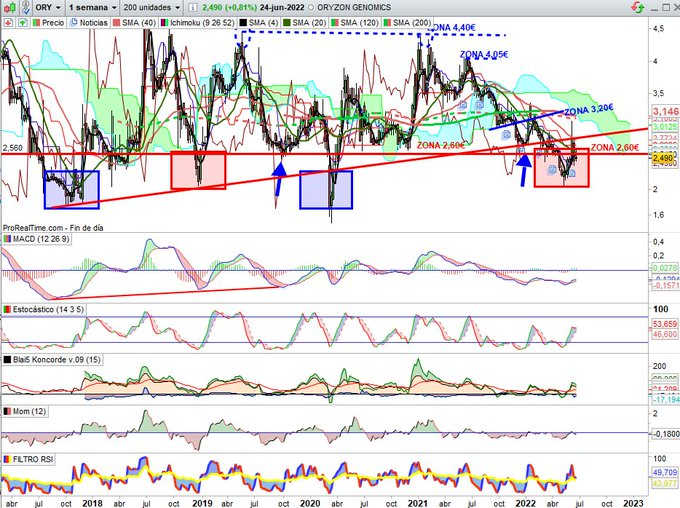Click the 2023 label on time axis
Screen dimensions: 680x508
coord(634,503)
